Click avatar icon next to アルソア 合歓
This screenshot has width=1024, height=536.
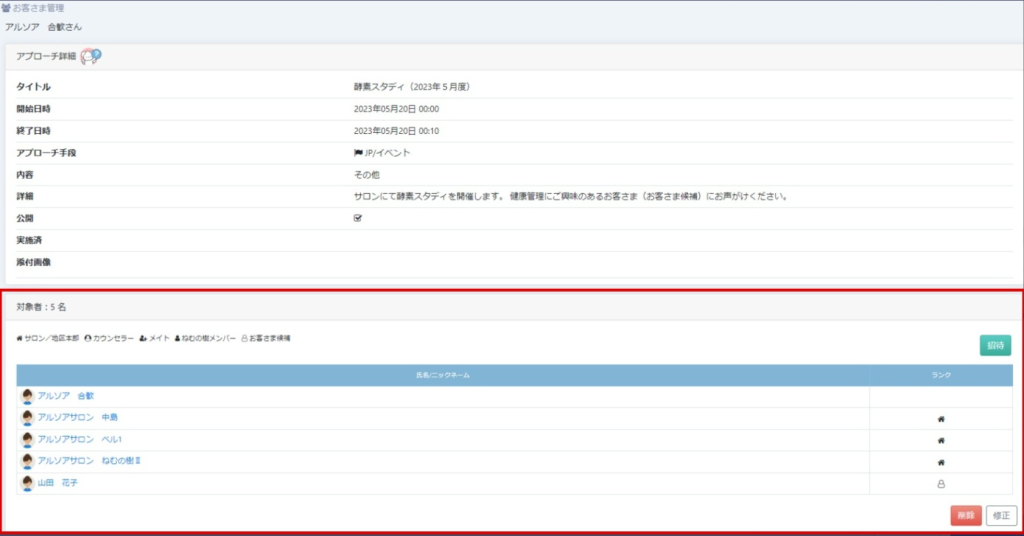click(x=27, y=397)
